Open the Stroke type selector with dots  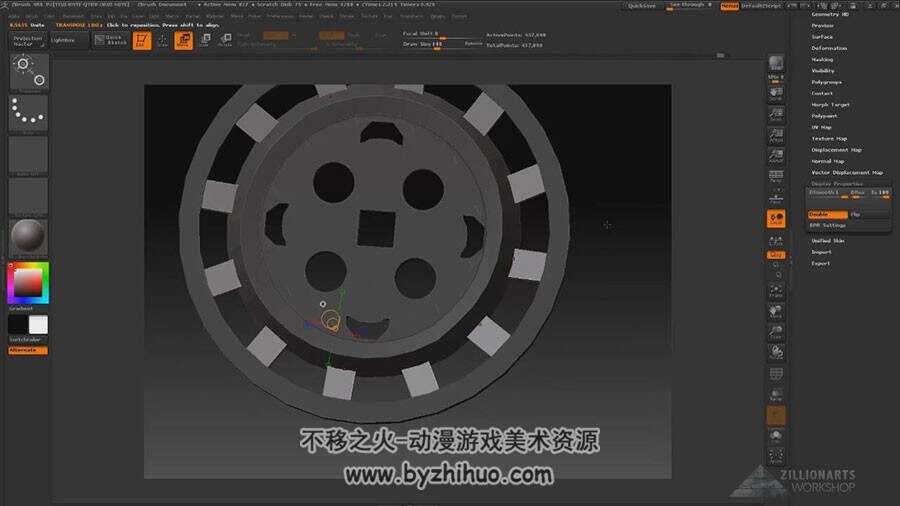[29, 113]
